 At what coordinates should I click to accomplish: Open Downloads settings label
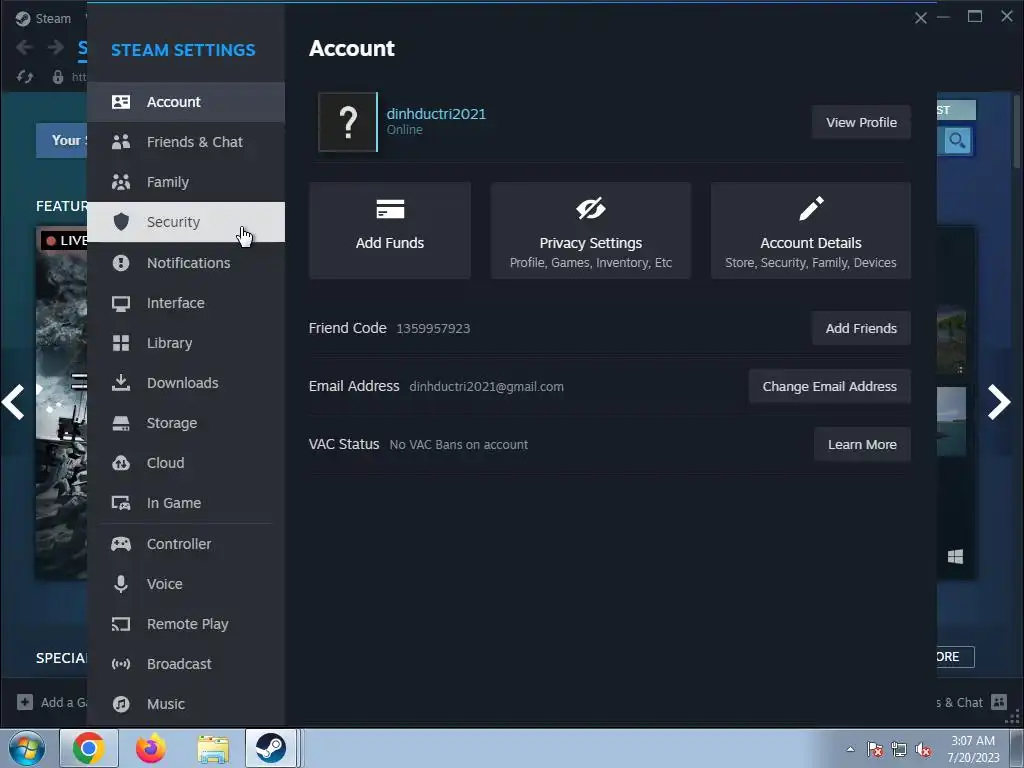[x=182, y=383]
